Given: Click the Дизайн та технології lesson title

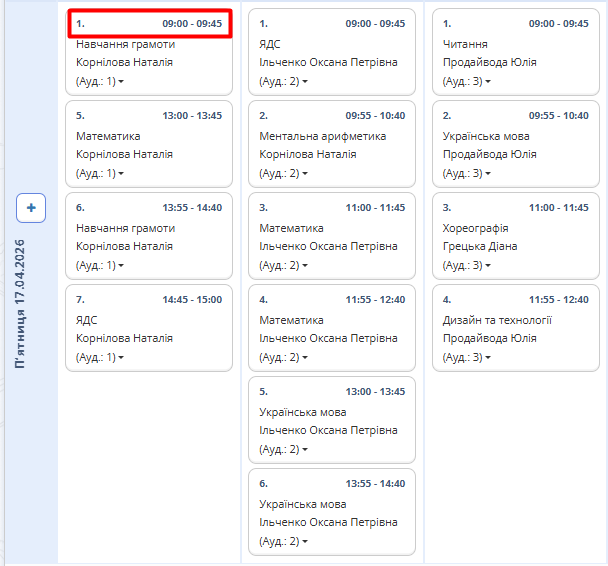Looking at the screenshot, I should [x=497, y=320].
